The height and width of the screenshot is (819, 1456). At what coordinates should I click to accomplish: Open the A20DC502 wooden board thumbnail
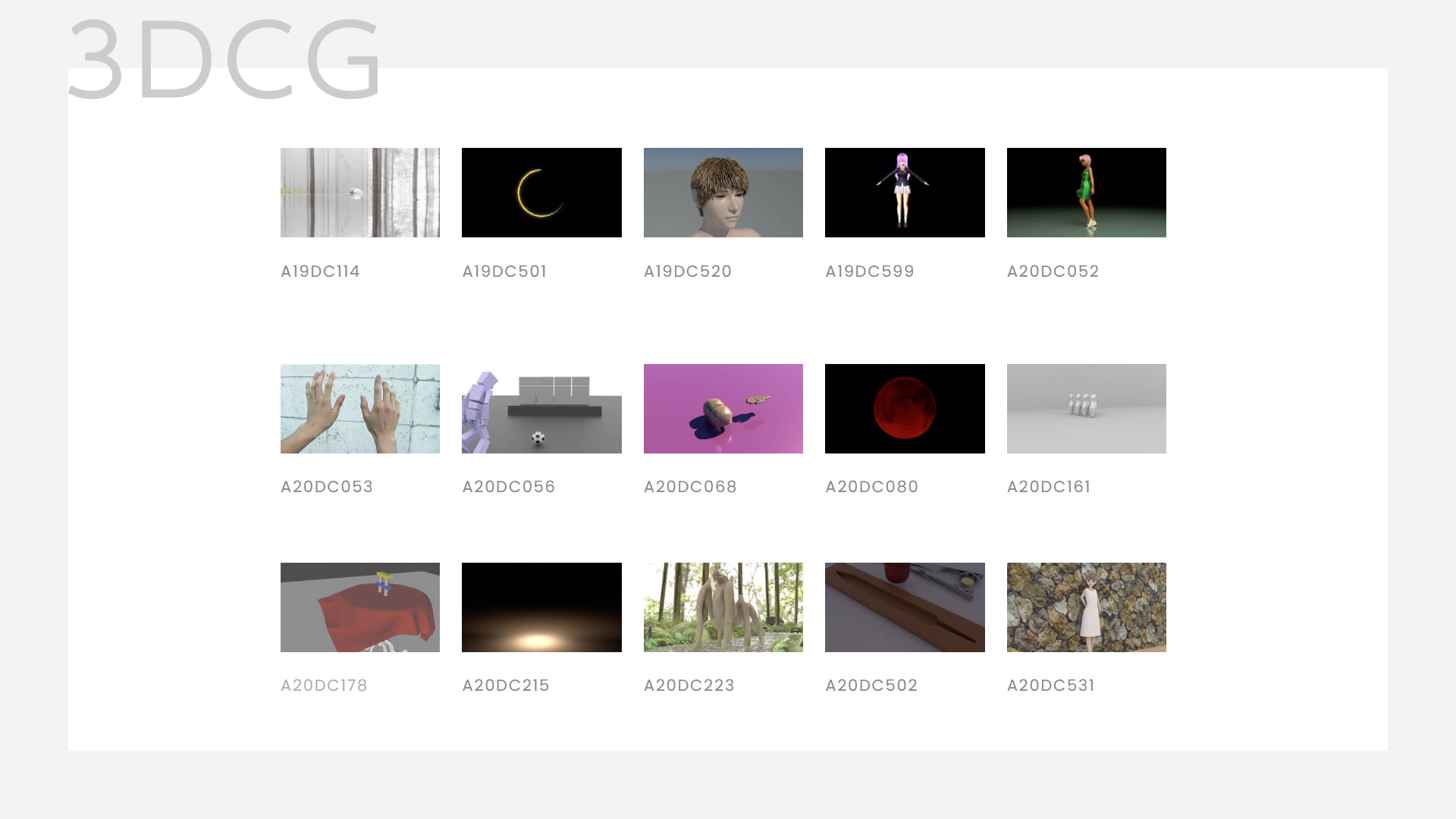coord(905,607)
